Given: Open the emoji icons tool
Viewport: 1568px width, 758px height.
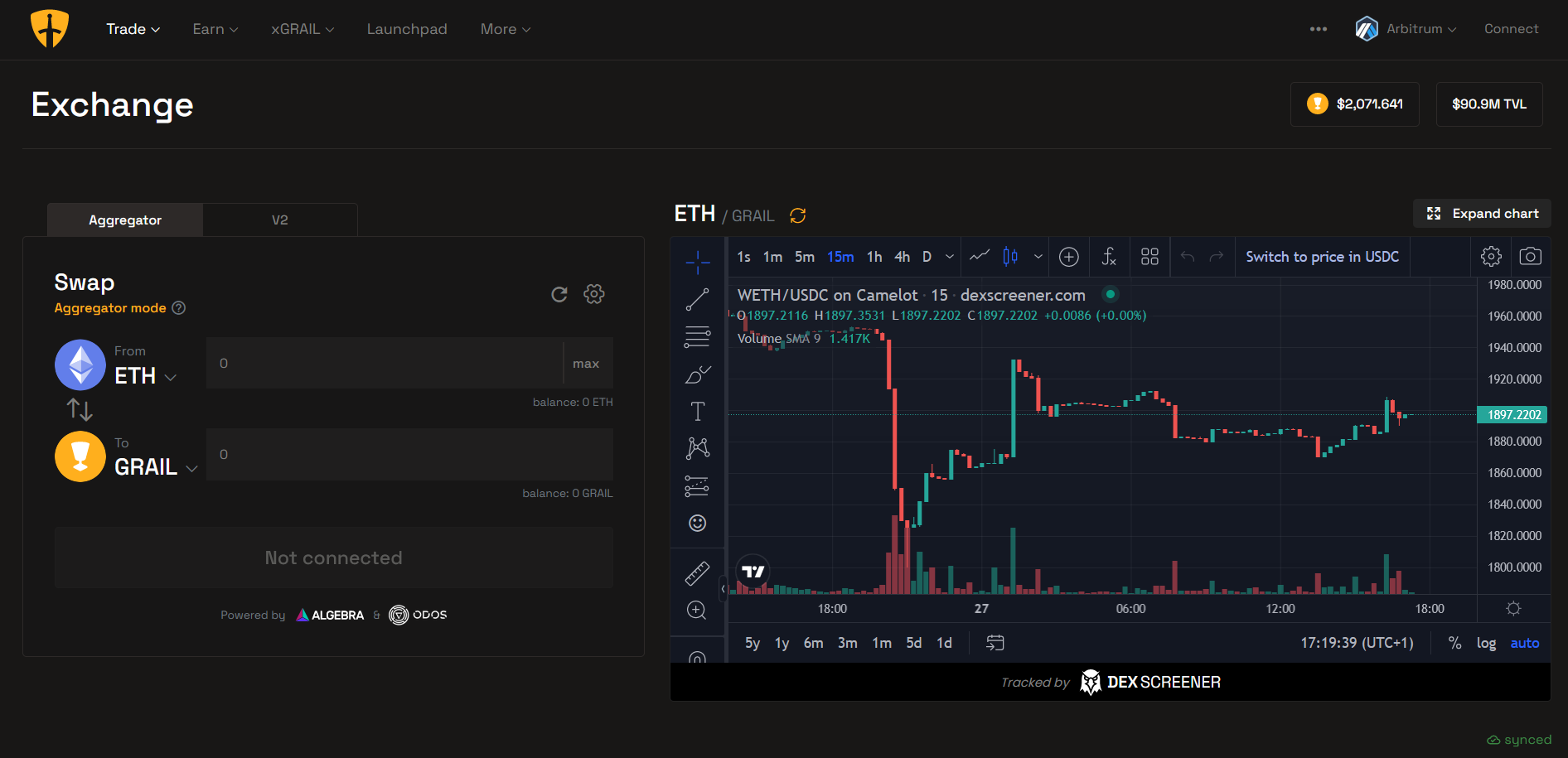Looking at the screenshot, I should click(698, 523).
